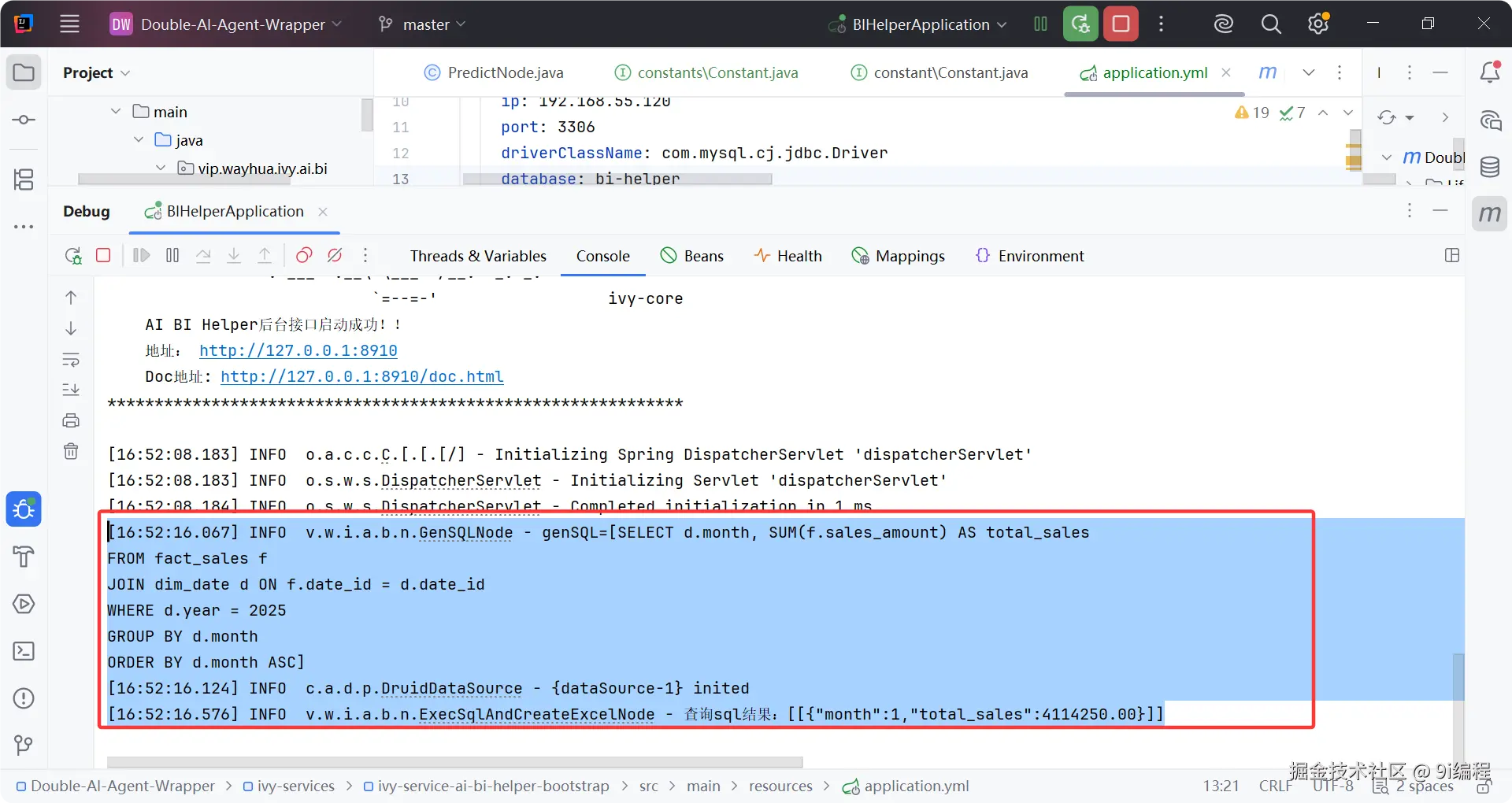Screen dimensions: 1512x803
Task: Collapse the java folder in project tree
Action: click(139, 139)
